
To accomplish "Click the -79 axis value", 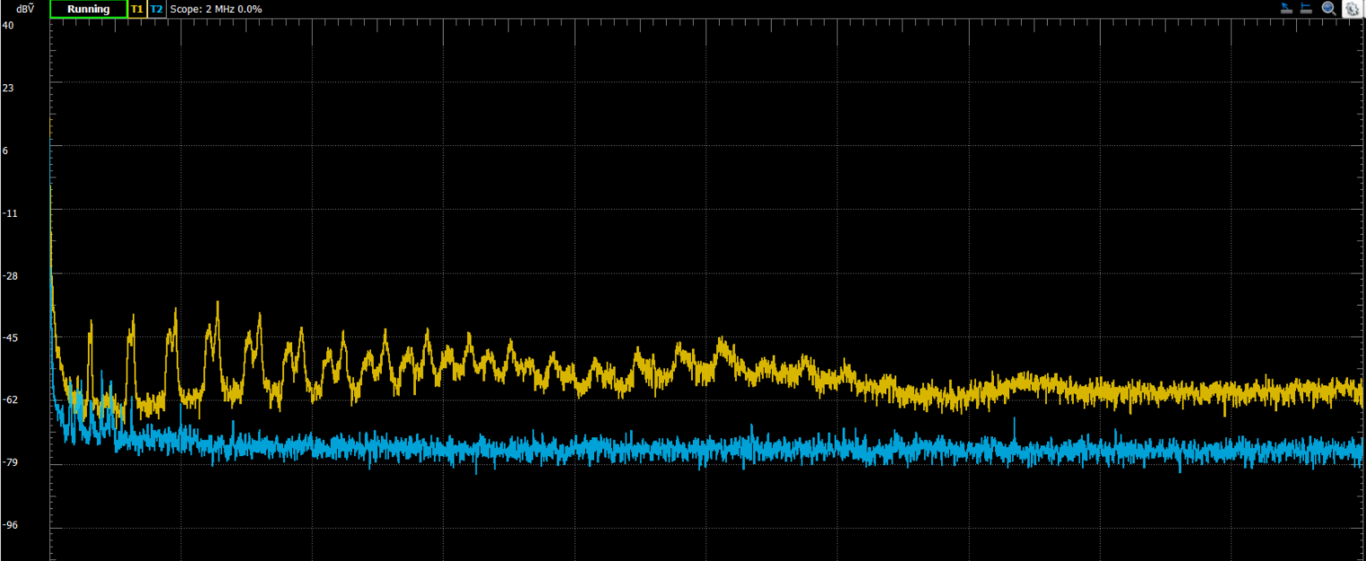I will pos(9,463).
